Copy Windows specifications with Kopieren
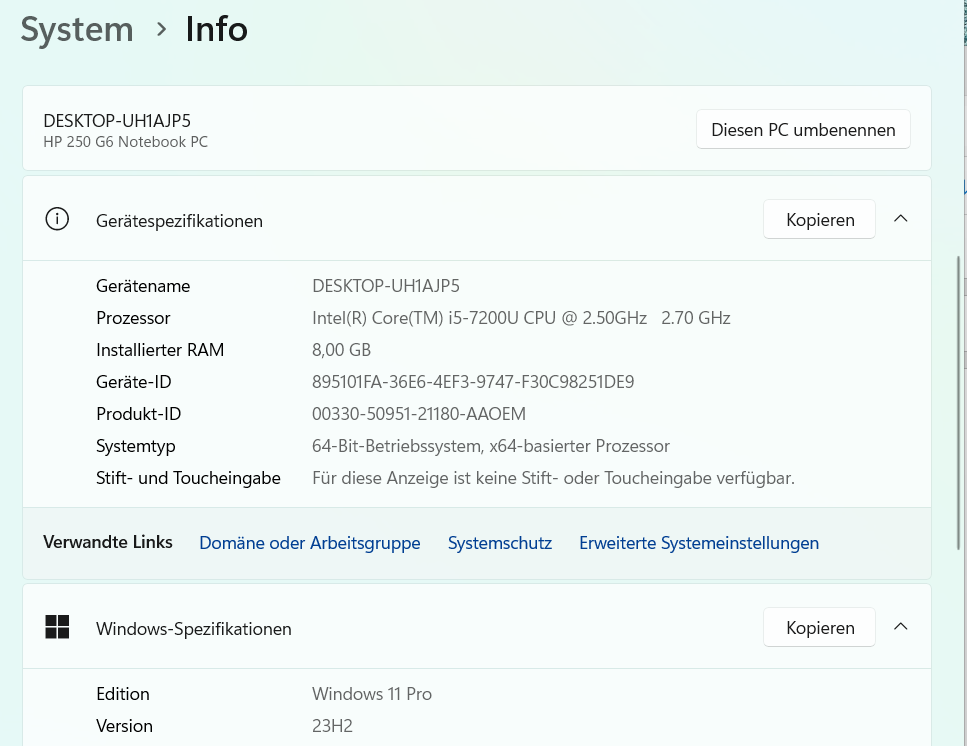The image size is (967, 746). [820, 627]
